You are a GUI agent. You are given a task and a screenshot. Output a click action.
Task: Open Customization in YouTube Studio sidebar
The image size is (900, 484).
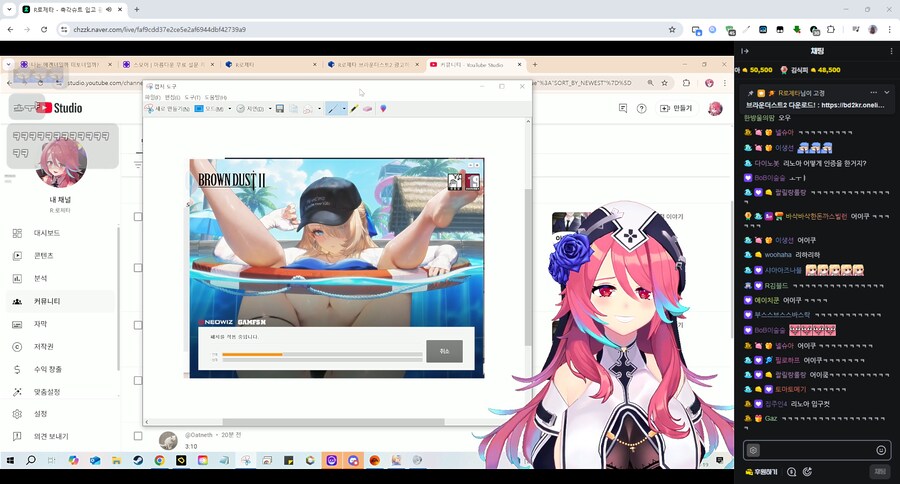pyautogui.click(x=60, y=392)
